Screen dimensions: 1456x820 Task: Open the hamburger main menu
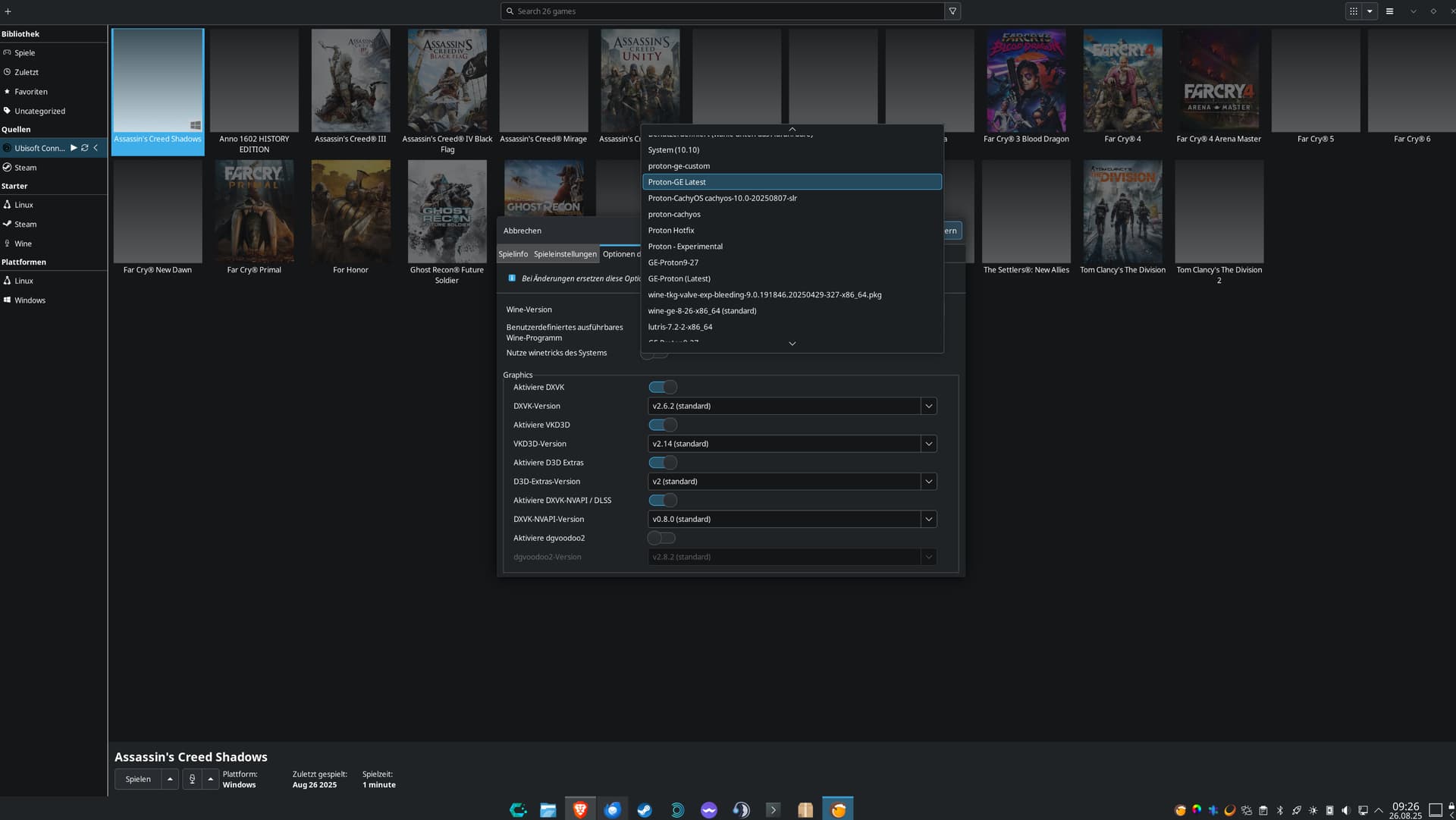coord(1389,11)
